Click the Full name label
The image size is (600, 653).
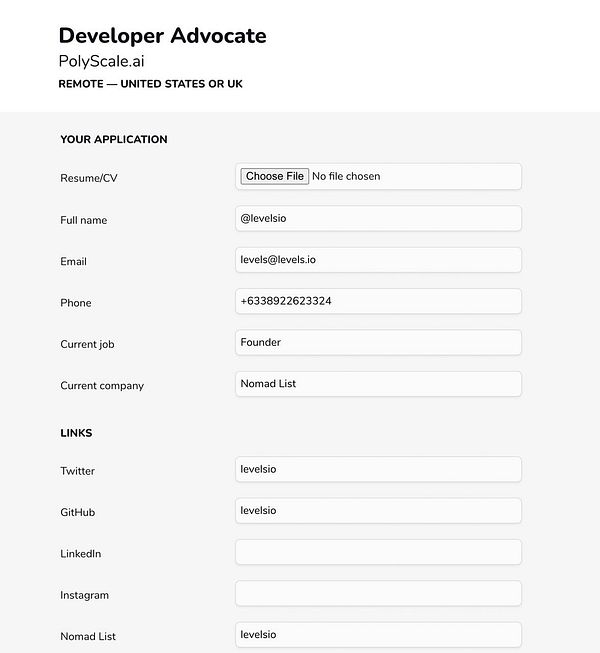pyautogui.click(x=84, y=220)
